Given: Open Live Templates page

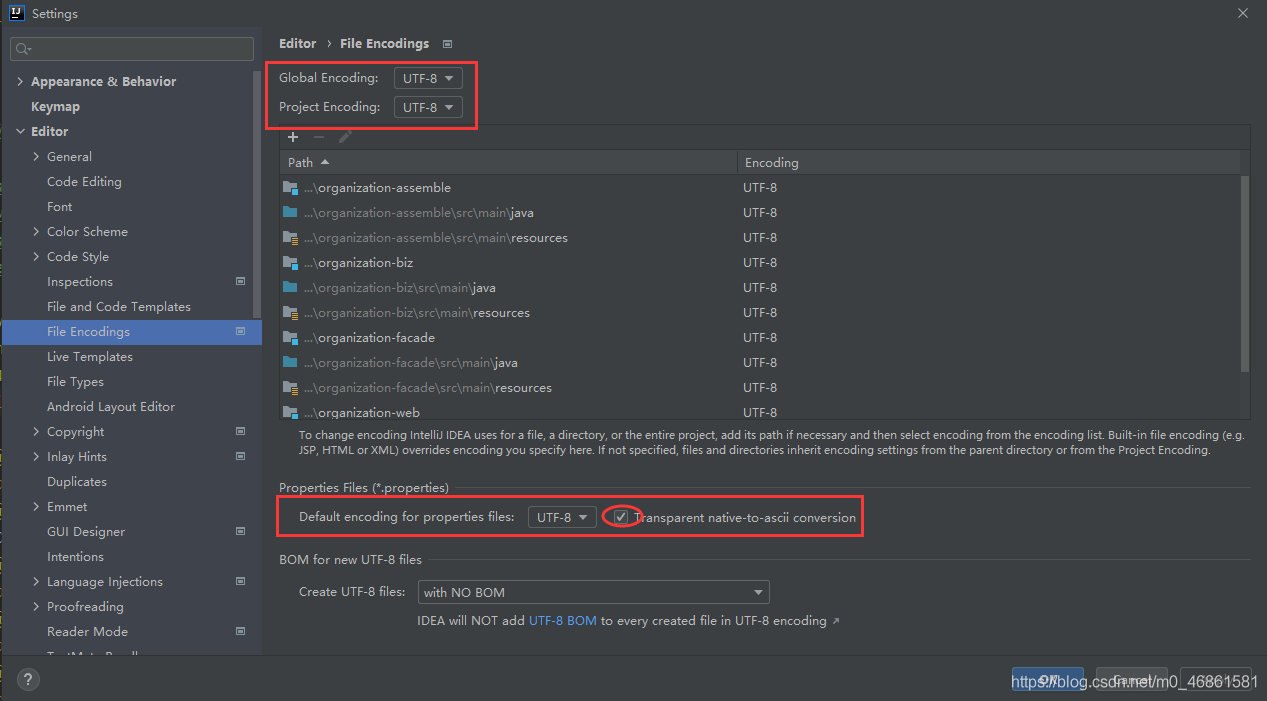Looking at the screenshot, I should coord(90,357).
